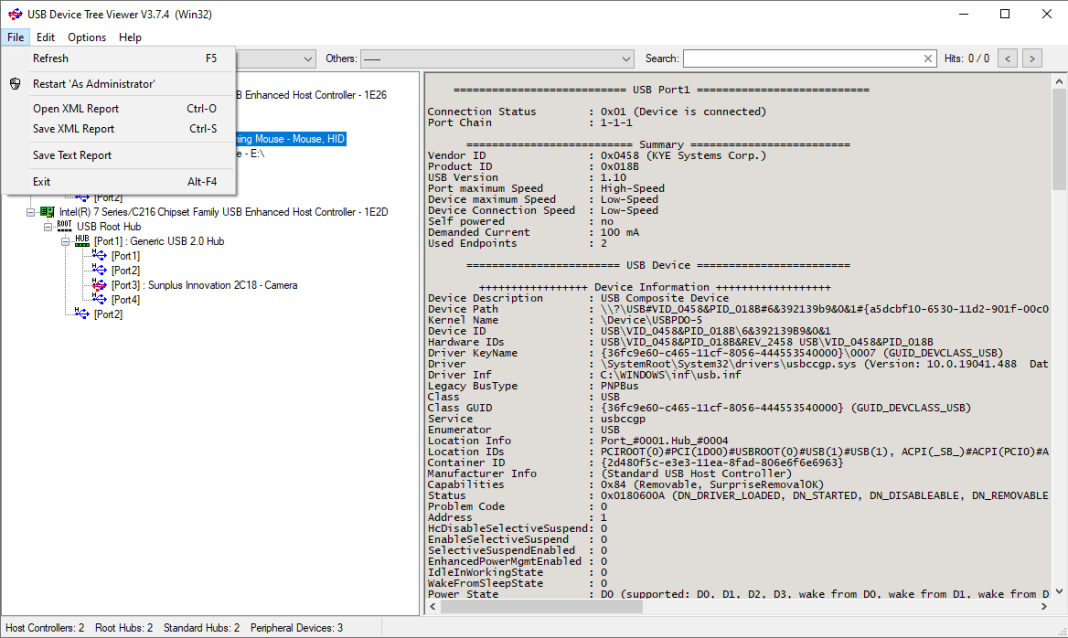
Task: Collapse the Generic USB 2.0 Hub branch
Action: [x=64, y=241]
